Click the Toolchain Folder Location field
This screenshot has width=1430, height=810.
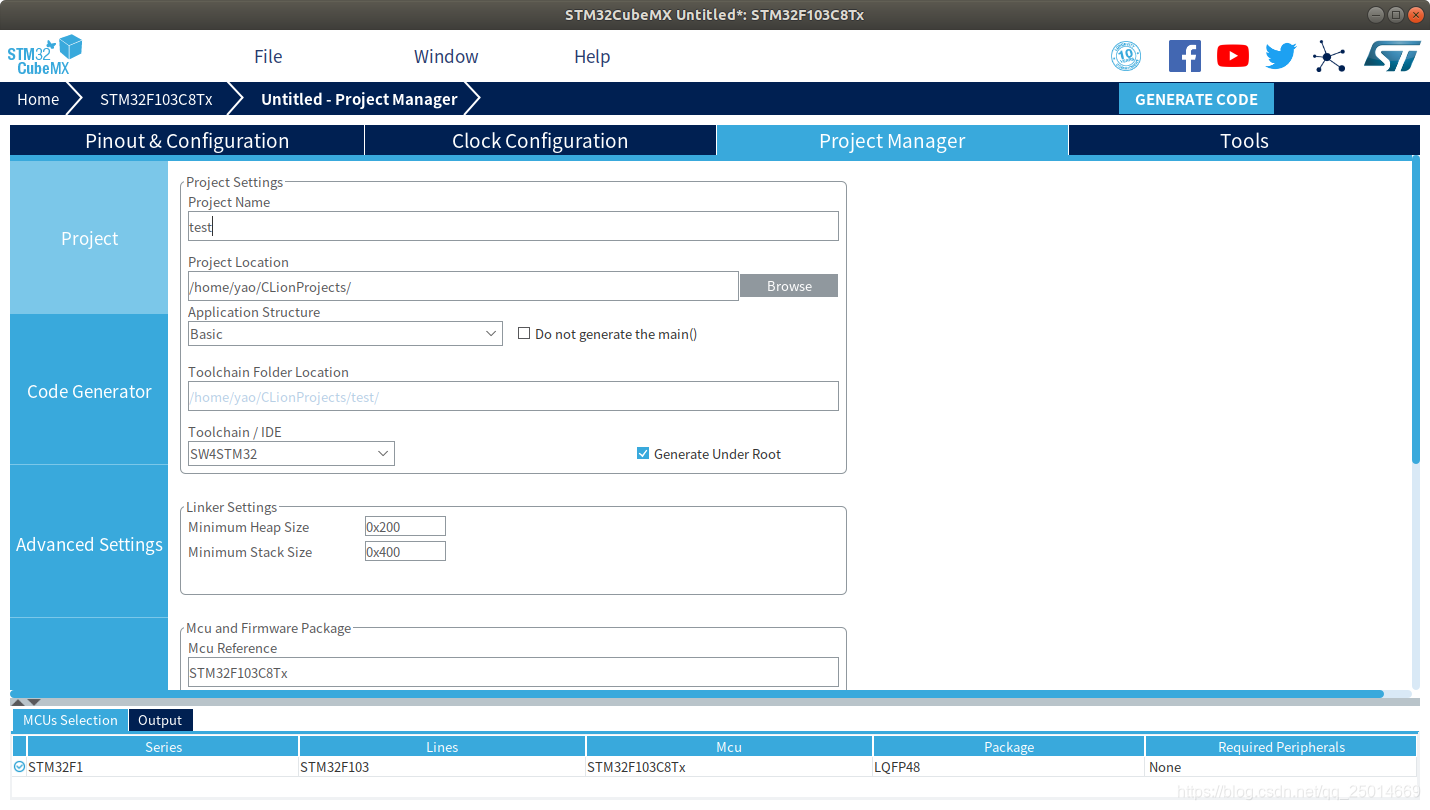pos(513,396)
